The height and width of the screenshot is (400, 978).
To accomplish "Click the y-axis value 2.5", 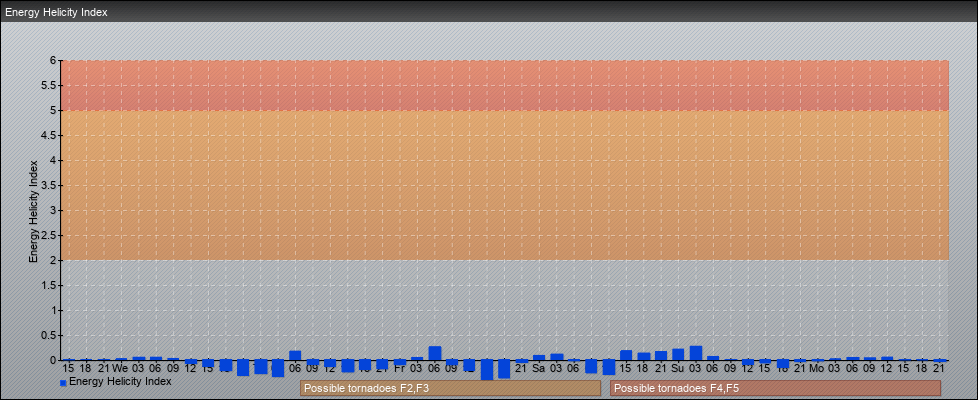I will [49, 235].
